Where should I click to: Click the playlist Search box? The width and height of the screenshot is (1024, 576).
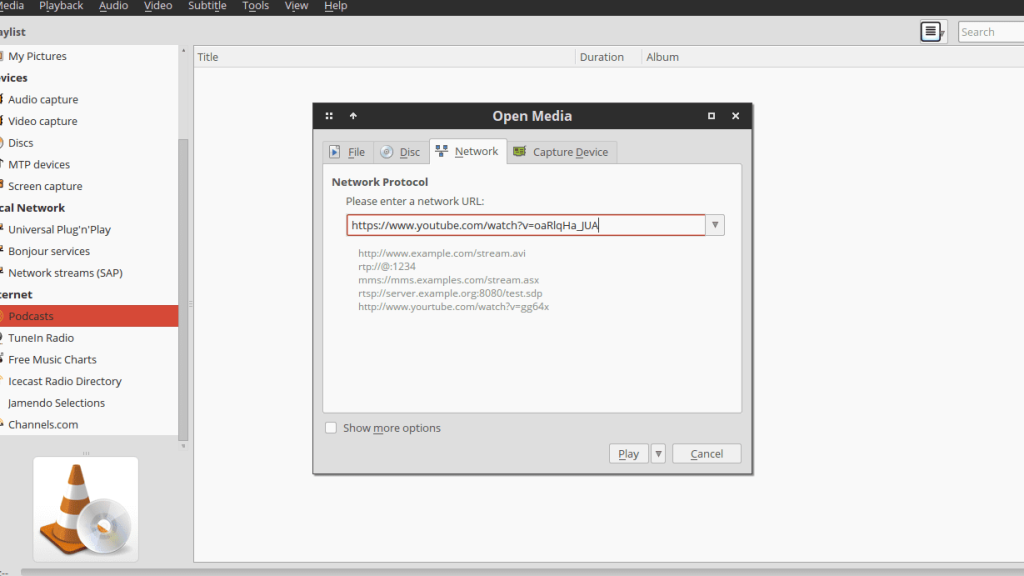pyautogui.click(x=989, y=32)
